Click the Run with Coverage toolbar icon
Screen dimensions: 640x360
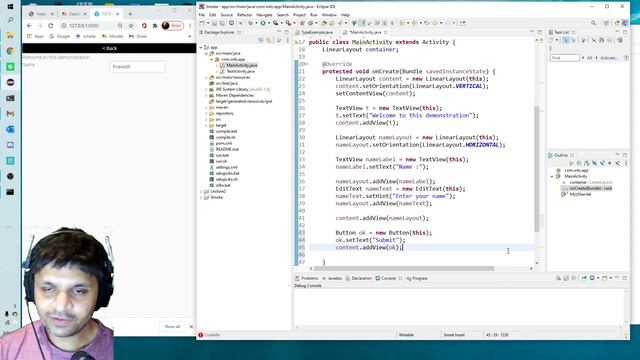[276, 23]
